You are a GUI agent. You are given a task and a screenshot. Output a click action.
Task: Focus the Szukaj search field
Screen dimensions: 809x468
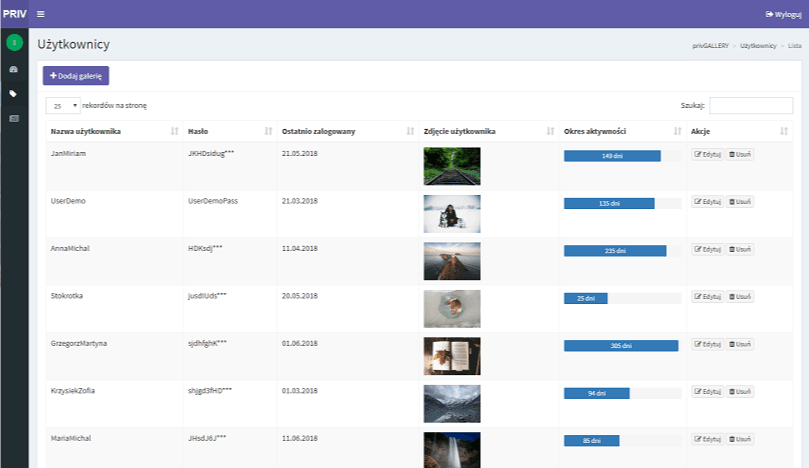pyautogui.click(x=751, y=104)
